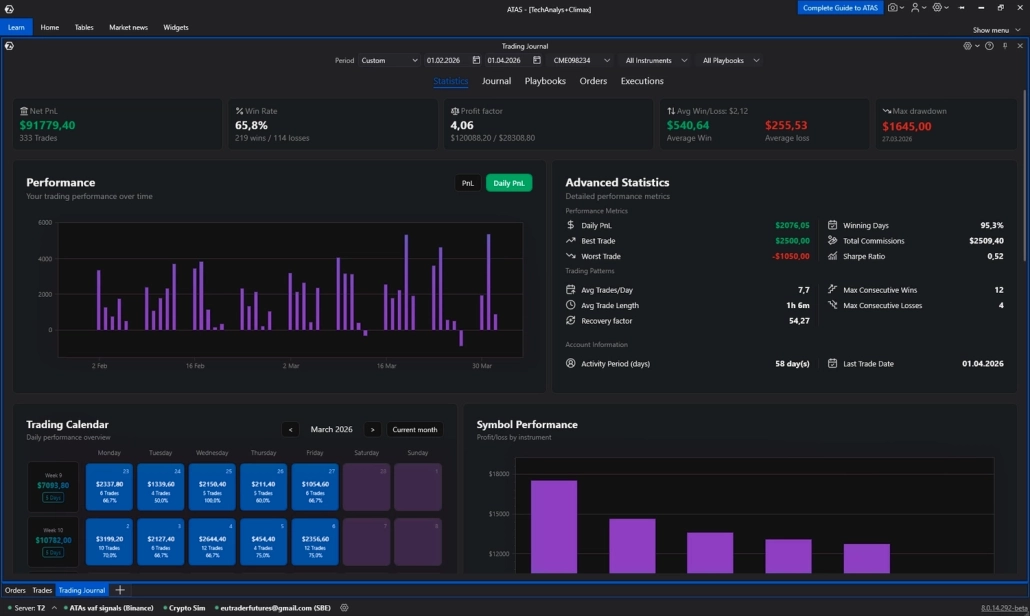The height and width of the screenshot is (616, 1030).
Task: Open the screenshot camera icon in title bar
Action: tap(893, 8)
